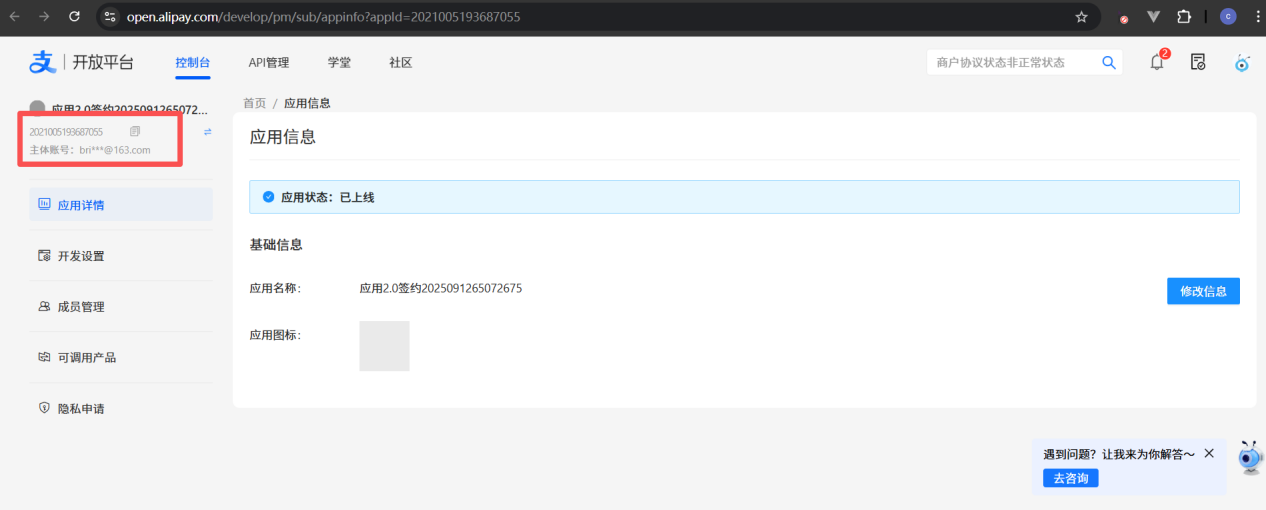This screenshot has height=510, width=1266.
Task: Select 开发设置 in the sidebar
Action: point(81,256)
